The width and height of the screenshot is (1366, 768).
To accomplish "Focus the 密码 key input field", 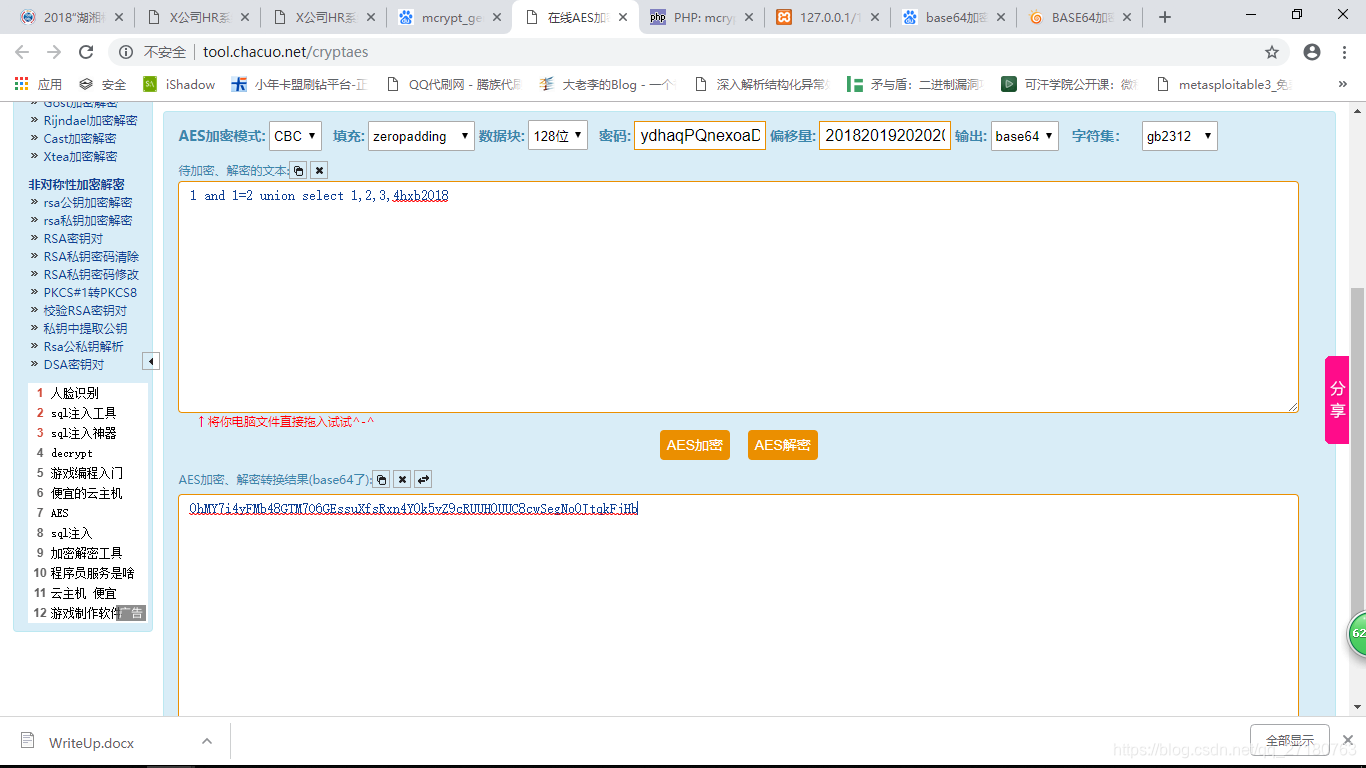I will [699, 136].
